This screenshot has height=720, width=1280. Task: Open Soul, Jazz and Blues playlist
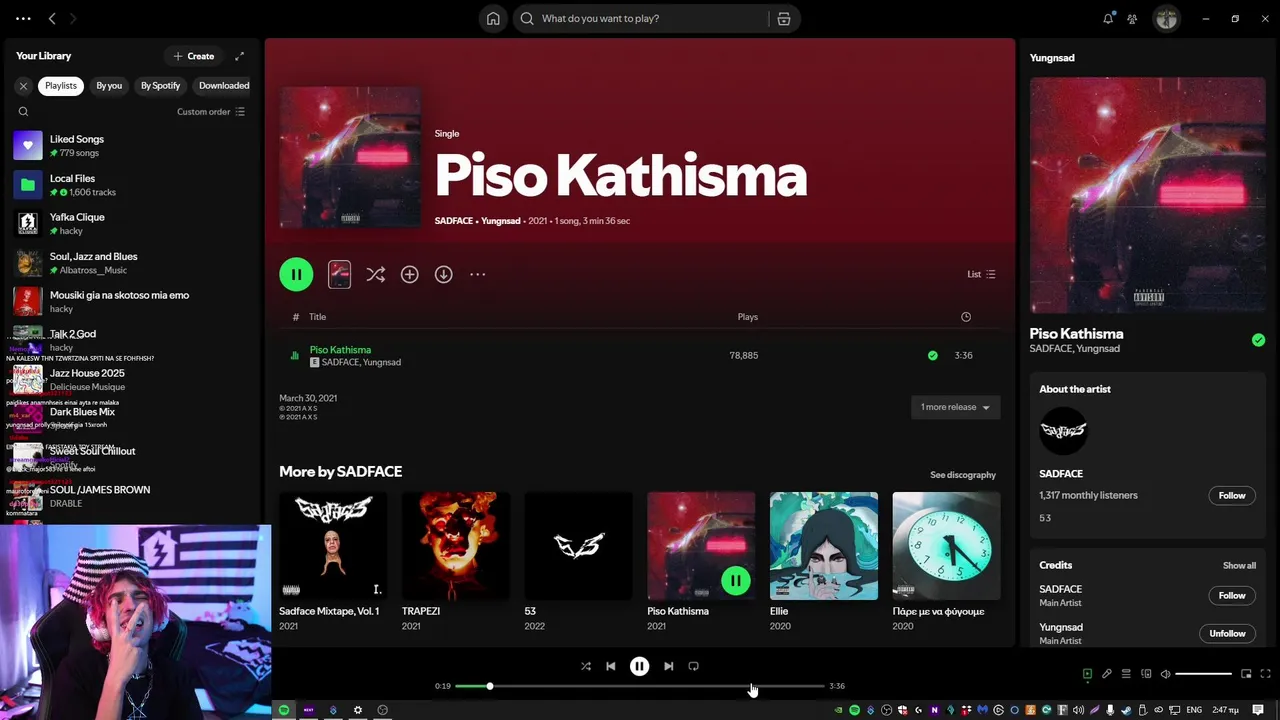click(x=130, y=263)
